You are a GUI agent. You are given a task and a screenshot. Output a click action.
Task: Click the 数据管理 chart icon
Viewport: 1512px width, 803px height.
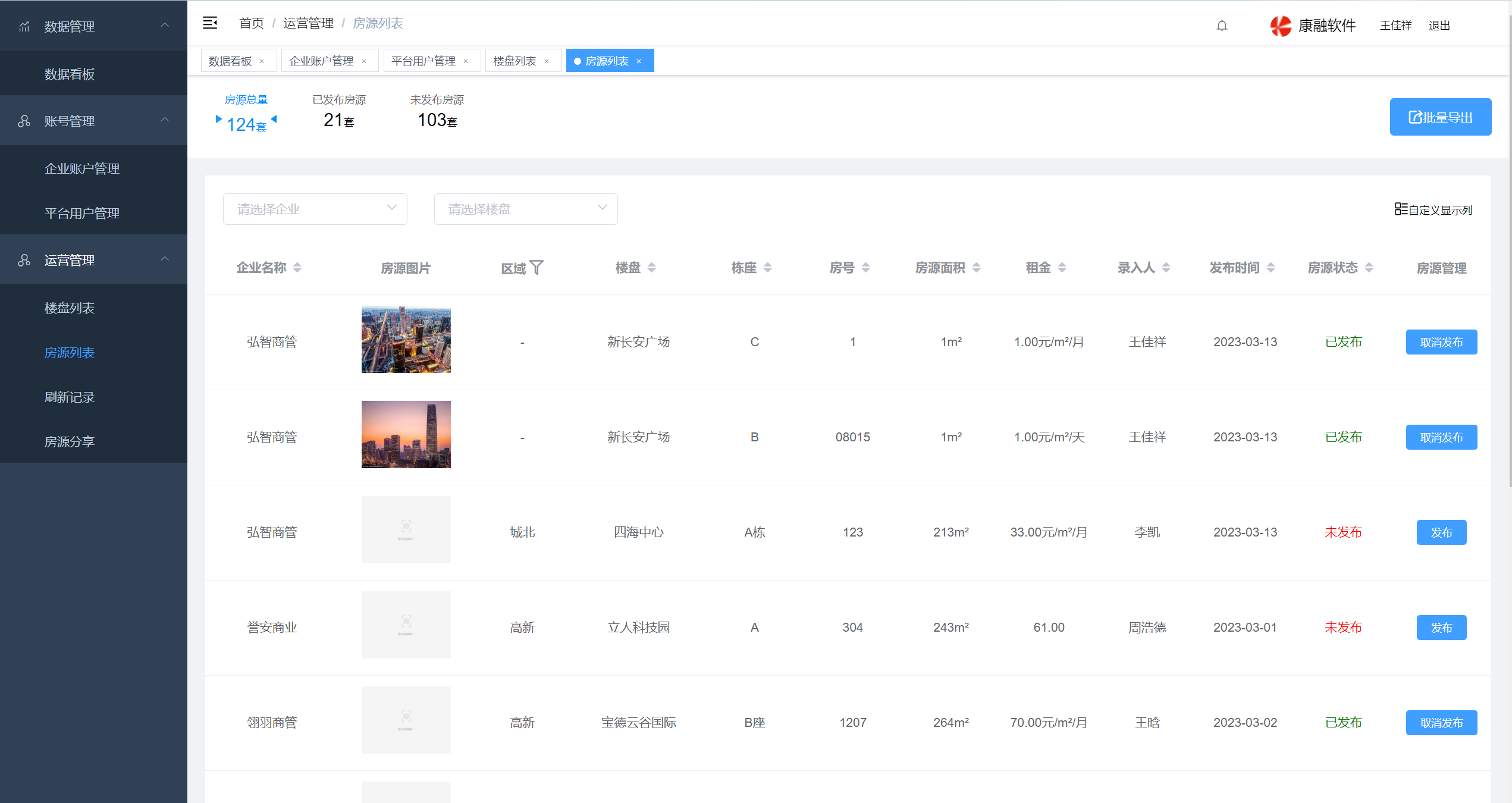pos(24,27)
